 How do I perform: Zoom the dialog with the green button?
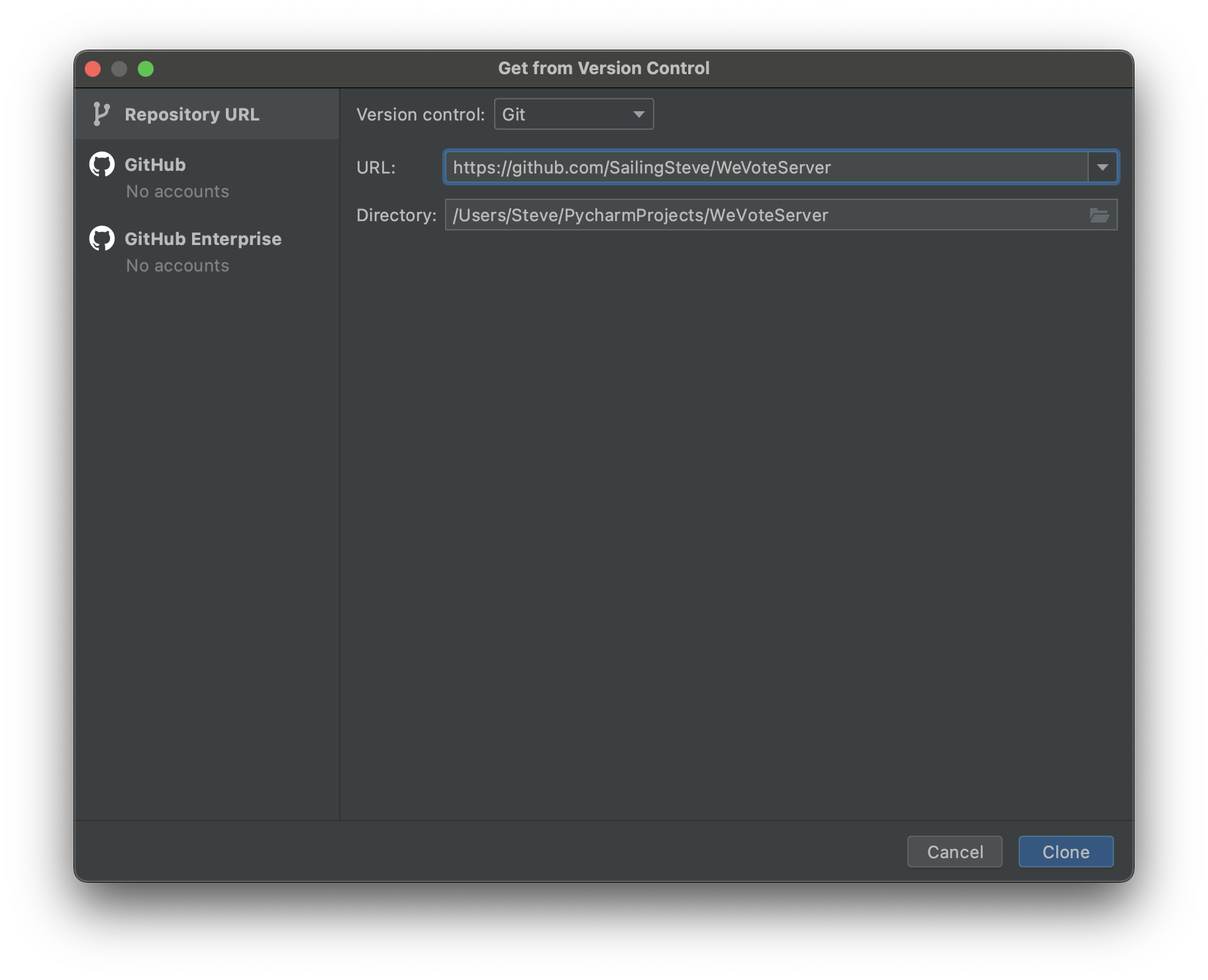(146, 69)
